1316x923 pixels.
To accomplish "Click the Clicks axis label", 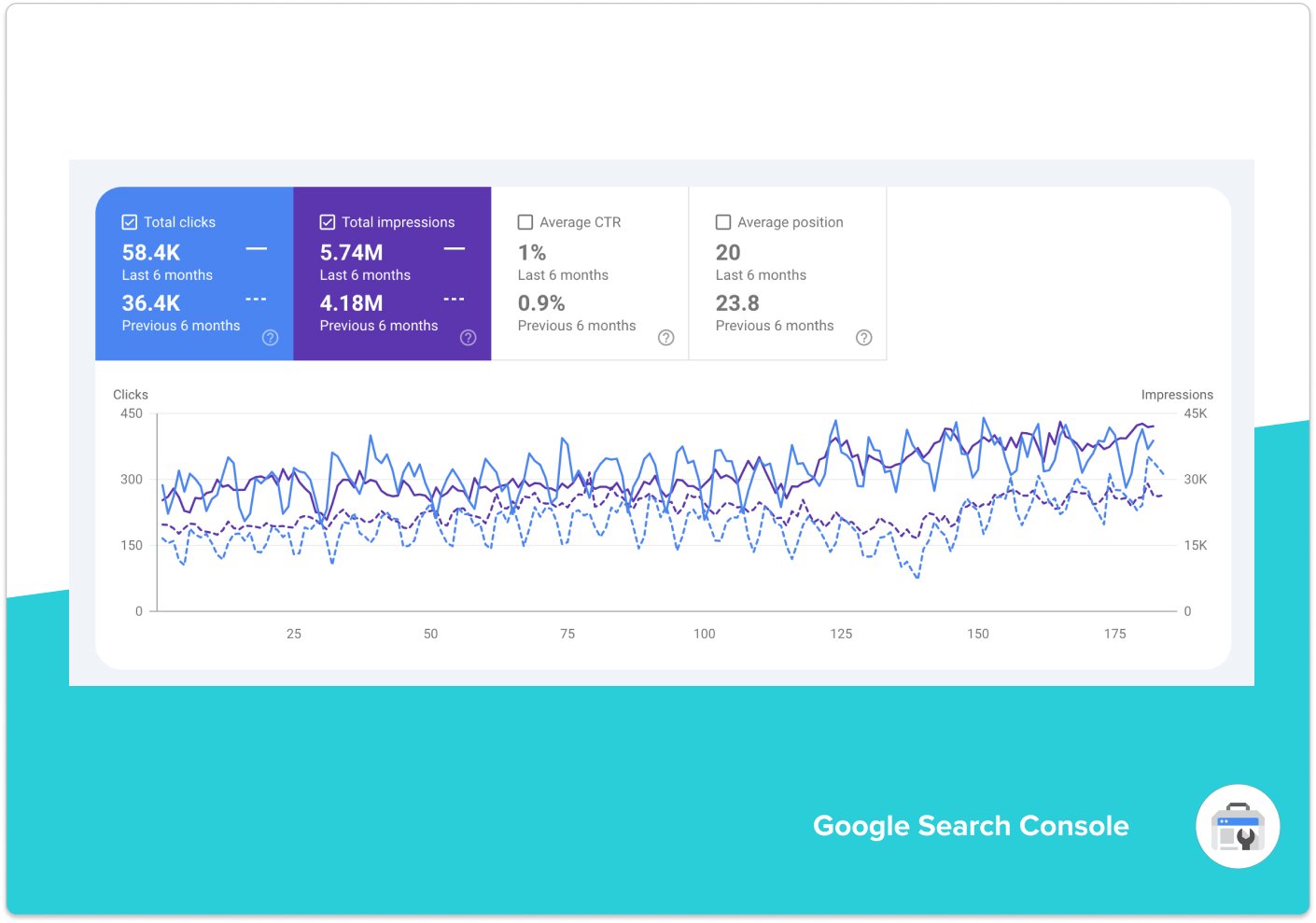I will (130, 394).
